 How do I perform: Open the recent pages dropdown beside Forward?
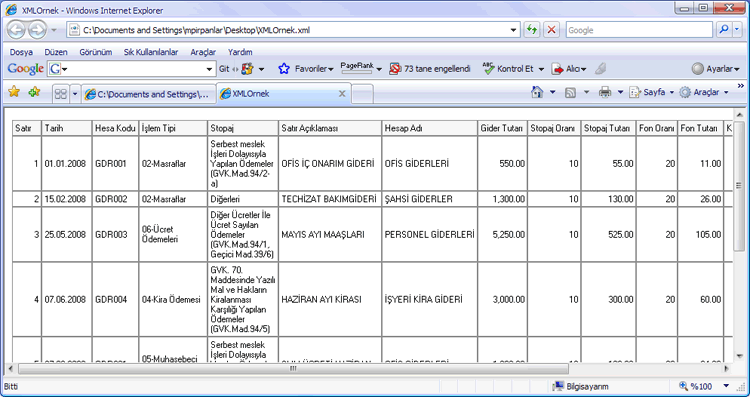54,30
